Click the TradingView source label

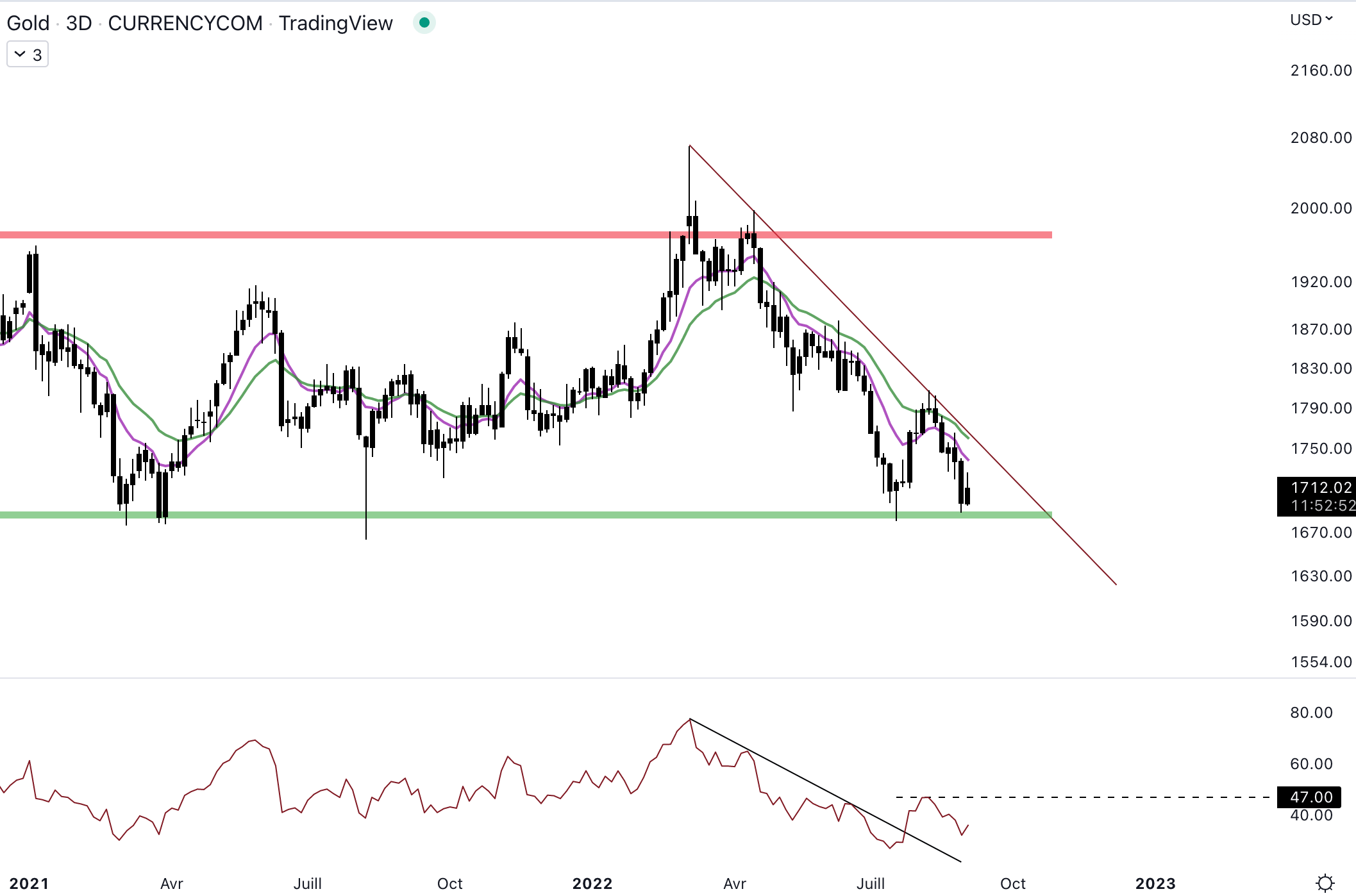coord(335,23)
